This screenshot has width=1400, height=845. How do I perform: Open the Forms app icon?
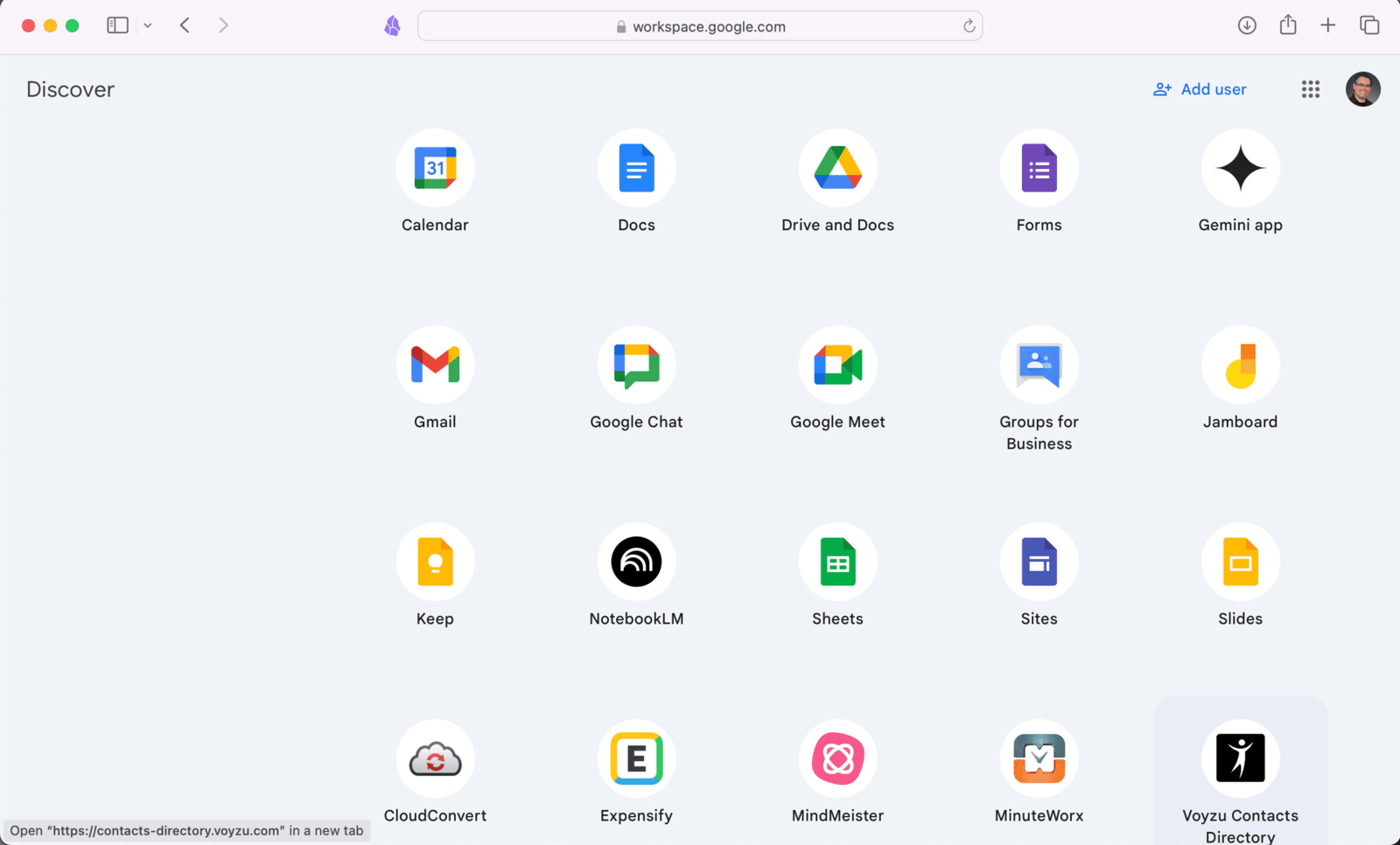1039,168
